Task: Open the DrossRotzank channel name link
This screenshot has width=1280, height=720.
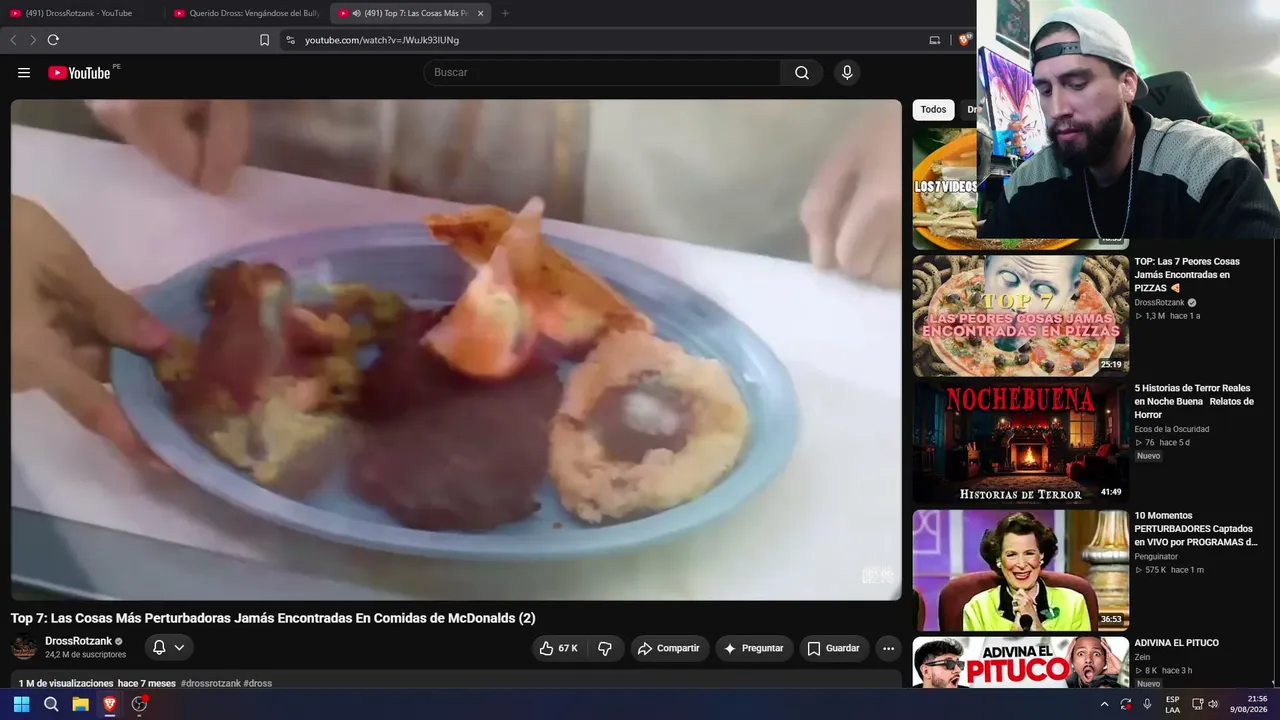Action: pyautogui.click(x=78, y=641)
